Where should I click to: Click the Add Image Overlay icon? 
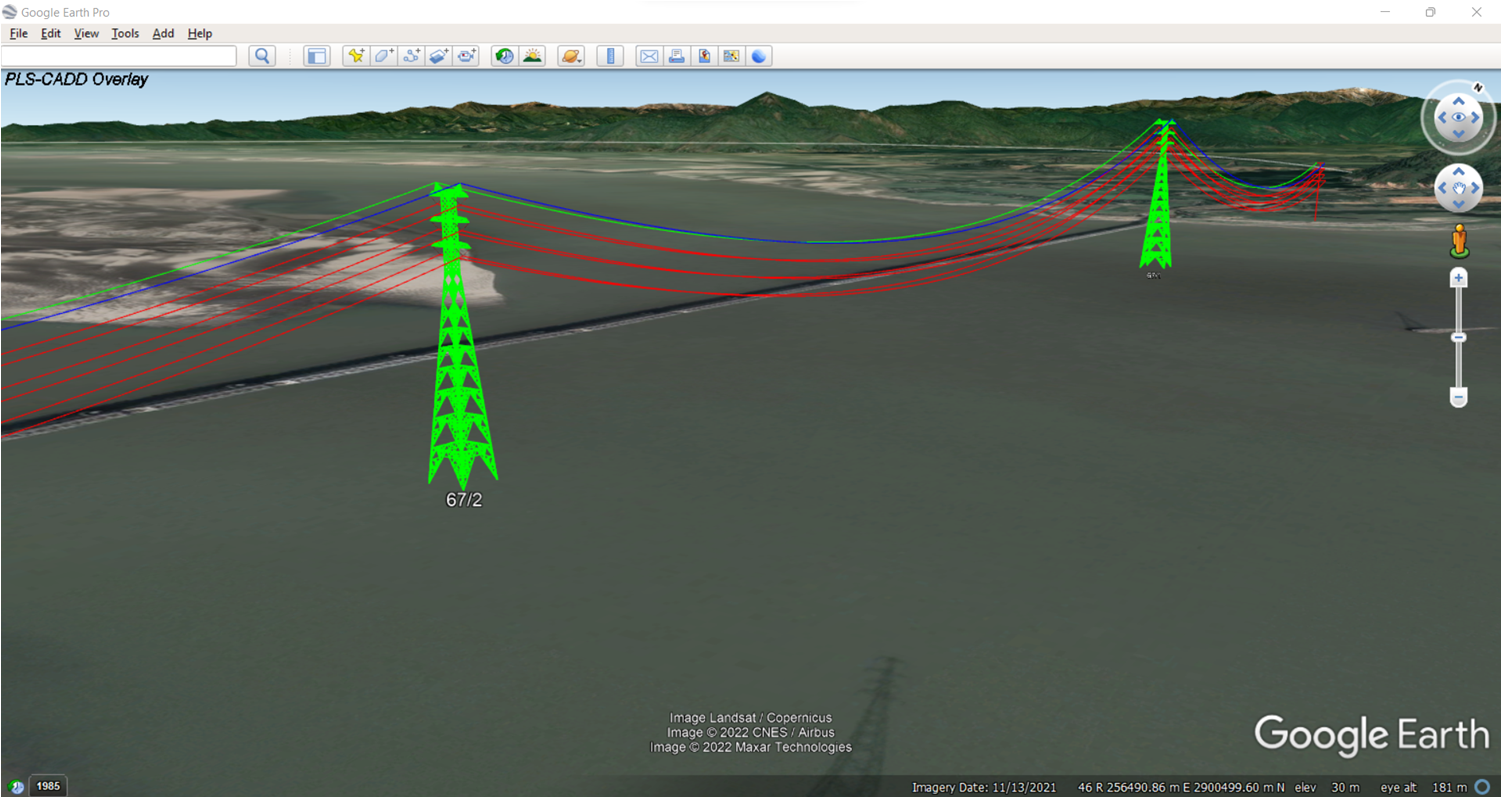pyautogui.click(x=439, y=56)
